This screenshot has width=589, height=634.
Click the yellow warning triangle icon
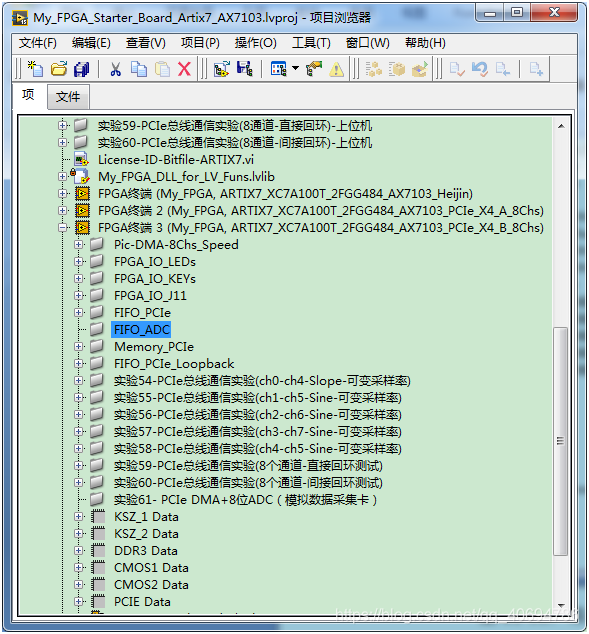pyautogui.click(x=336, y=70)
